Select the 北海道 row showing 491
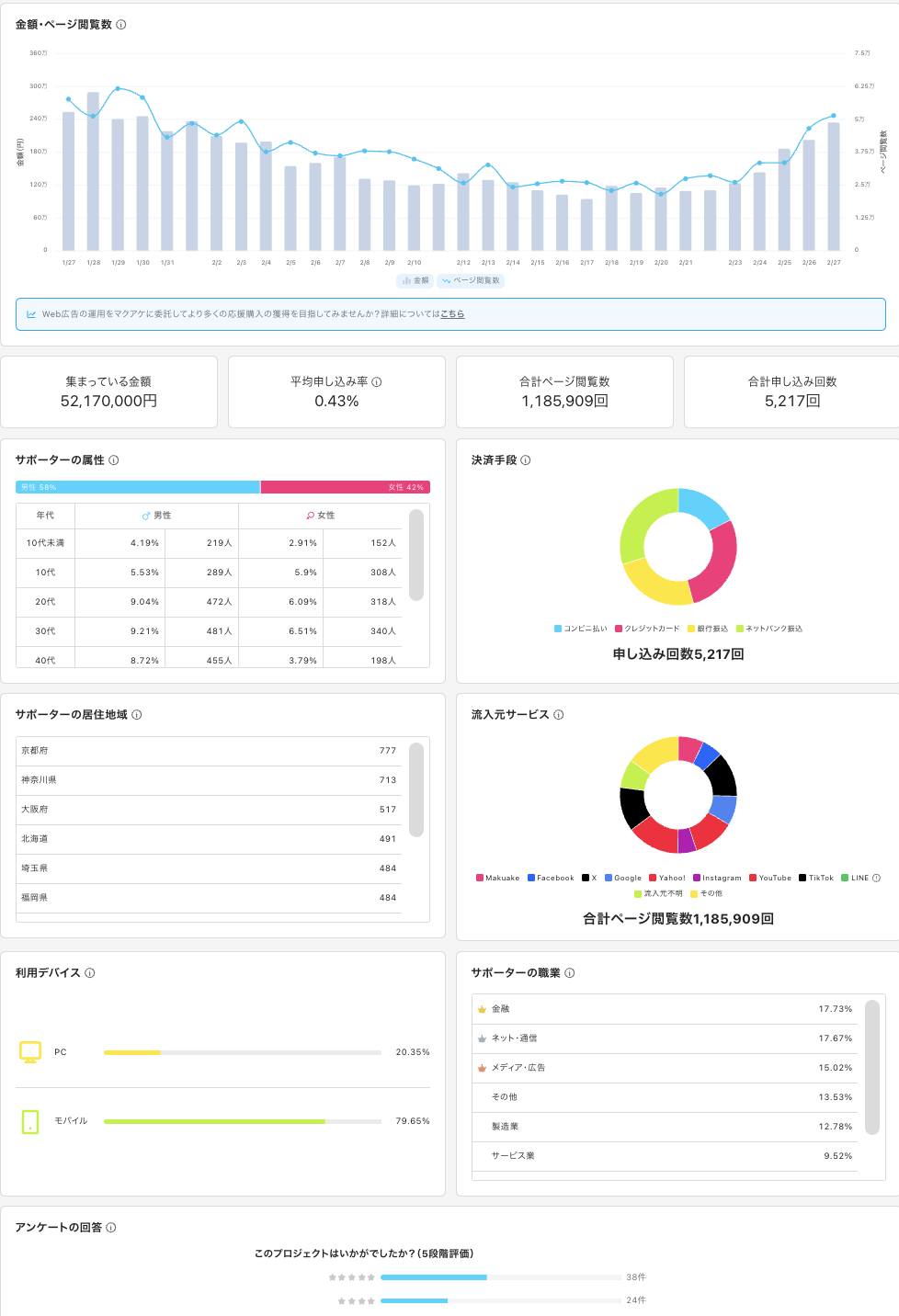This screenshot has height=1316, width=899. [x=209, y=839]
